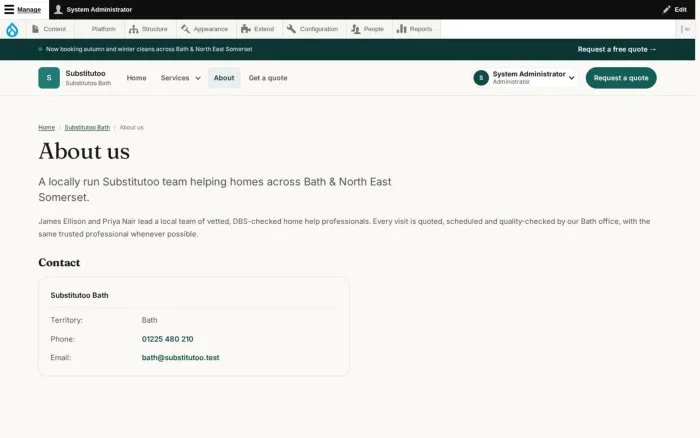The image size is (700, 438).
Task: Click the pencil Edit icon
Action: [x=666, y=9]
